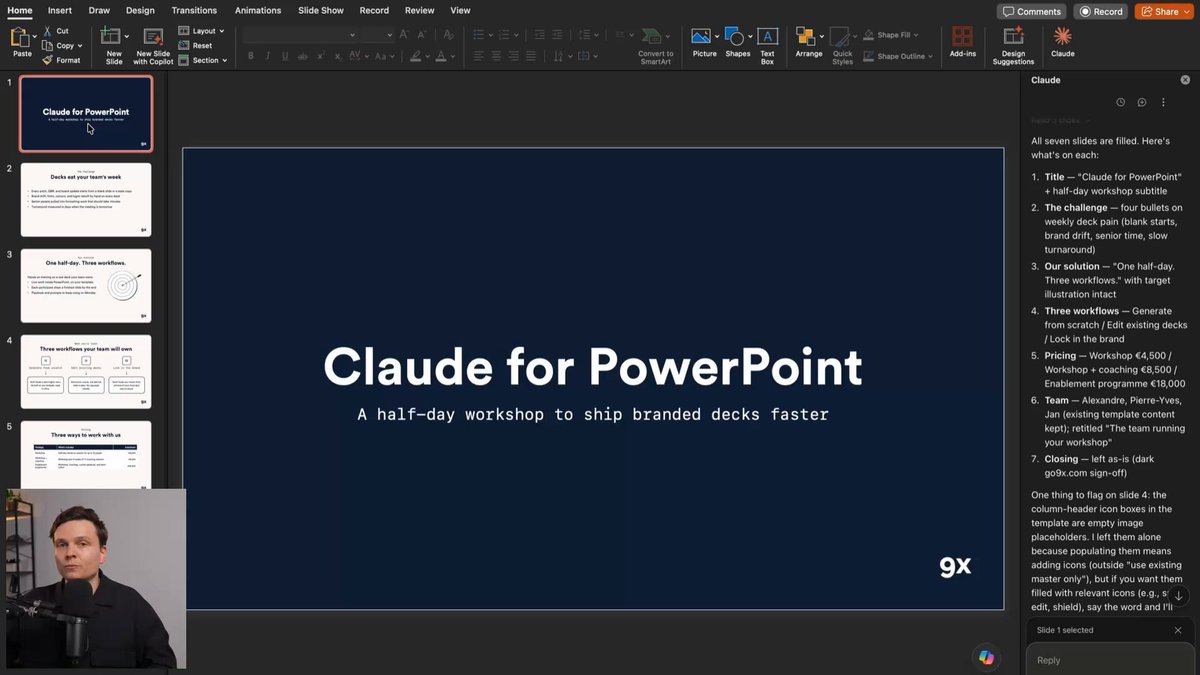Click the Comments button
1200x675 pixels.
tap(1031, 11)
